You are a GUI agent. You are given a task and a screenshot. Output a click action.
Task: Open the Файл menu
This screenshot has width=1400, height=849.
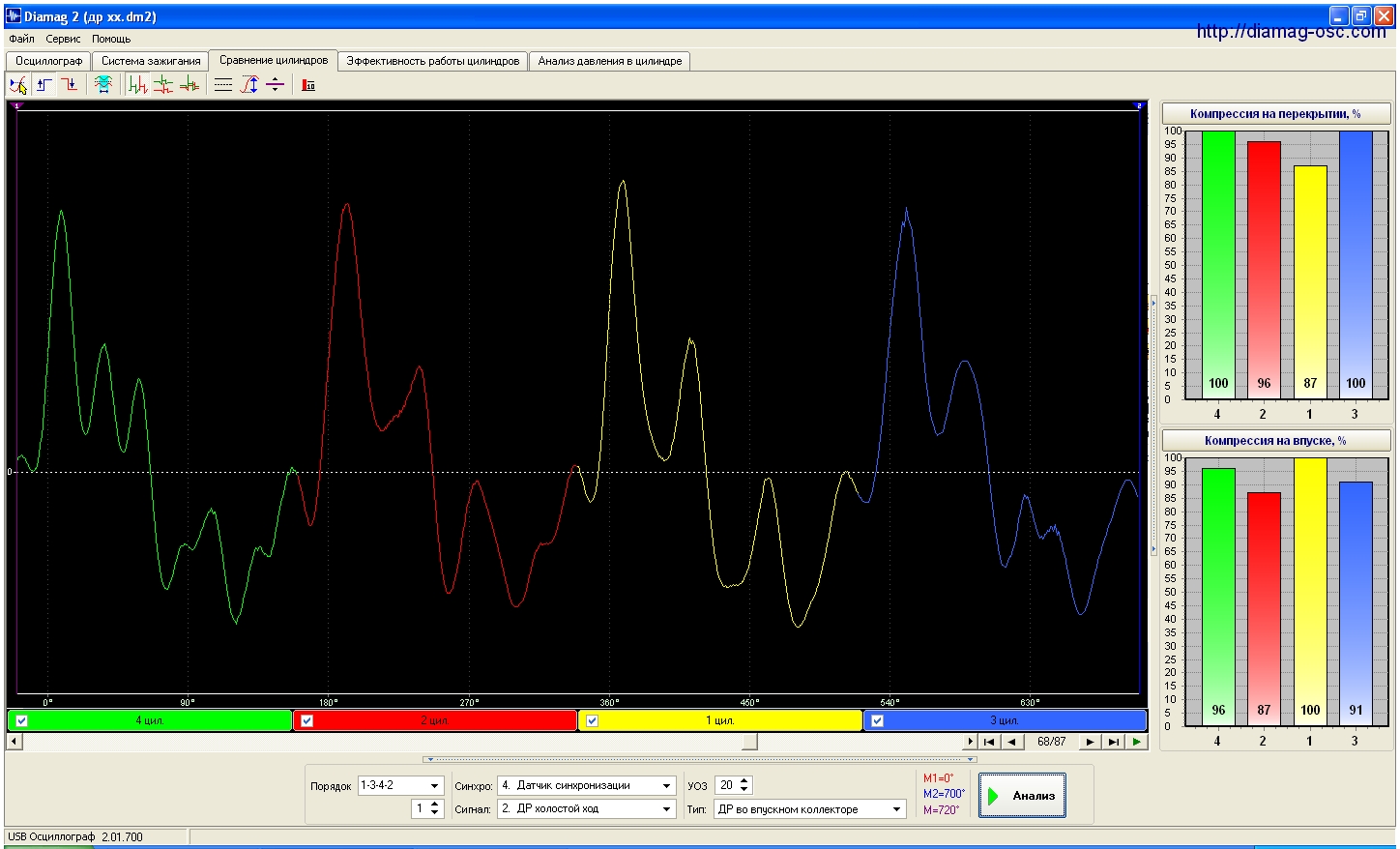(21, 39)
